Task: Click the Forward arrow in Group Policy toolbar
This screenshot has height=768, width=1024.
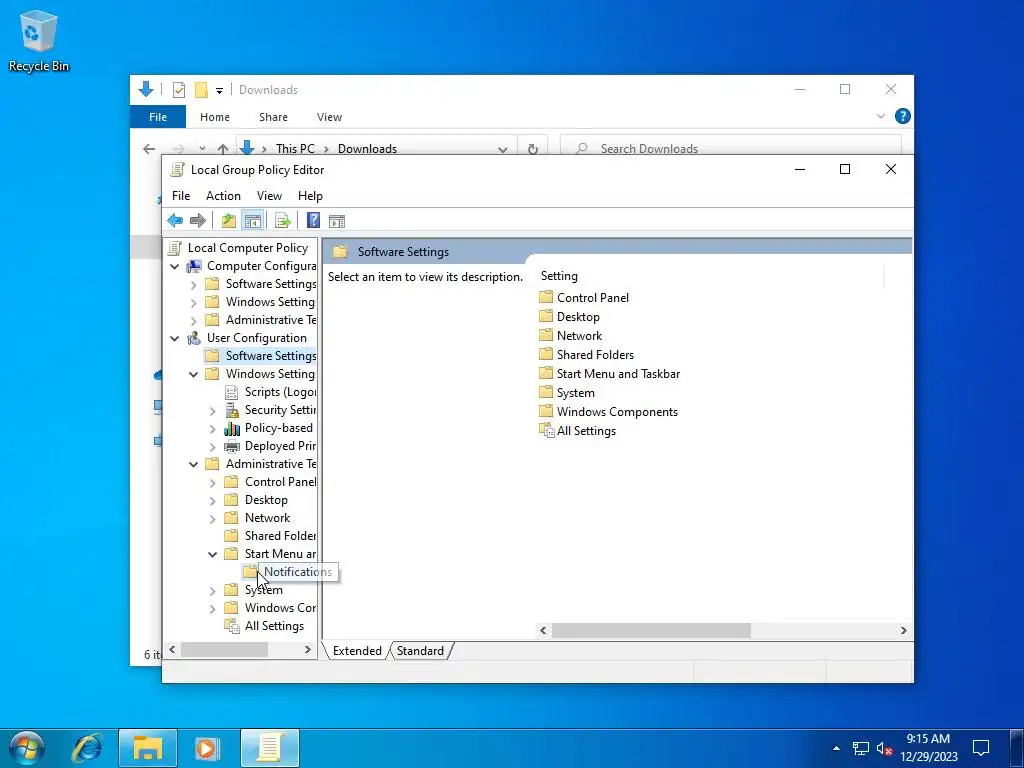Action: point(198,221)
